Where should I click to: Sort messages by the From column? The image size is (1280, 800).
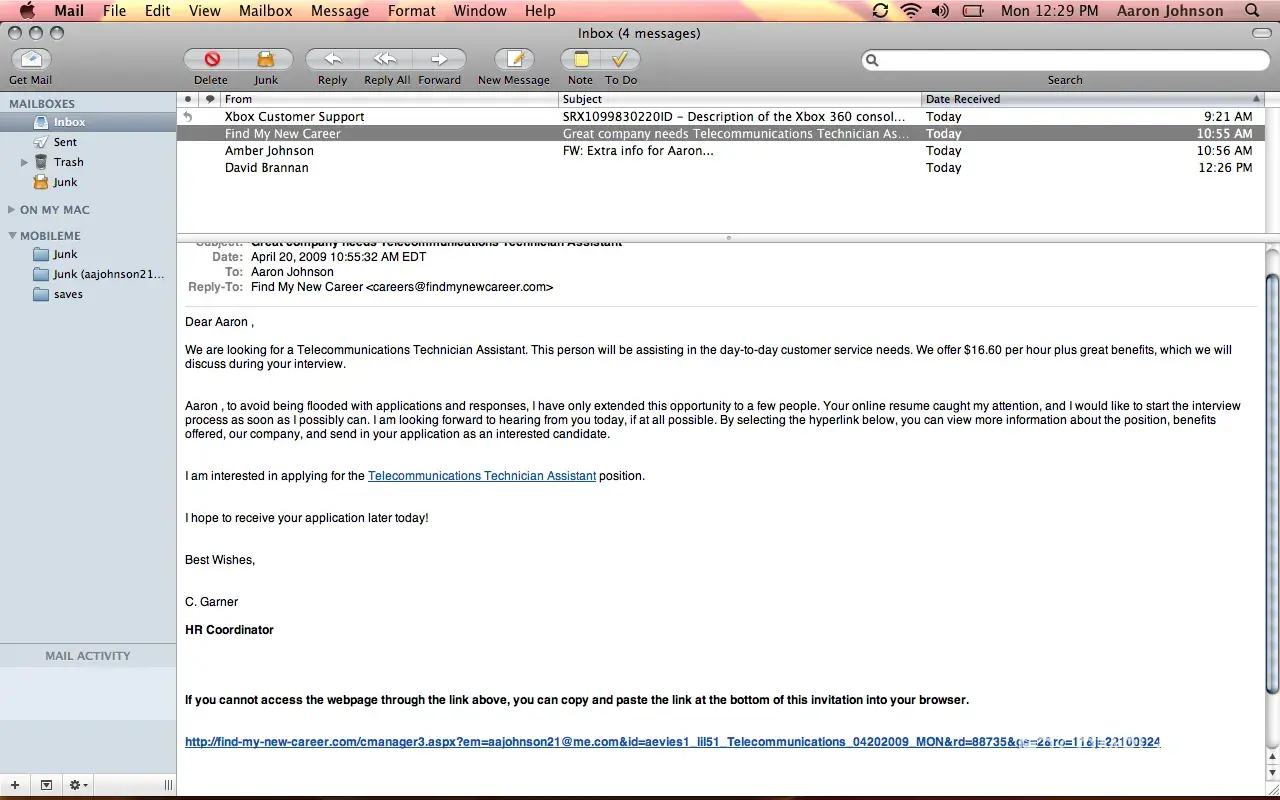(x=390, y=99)
